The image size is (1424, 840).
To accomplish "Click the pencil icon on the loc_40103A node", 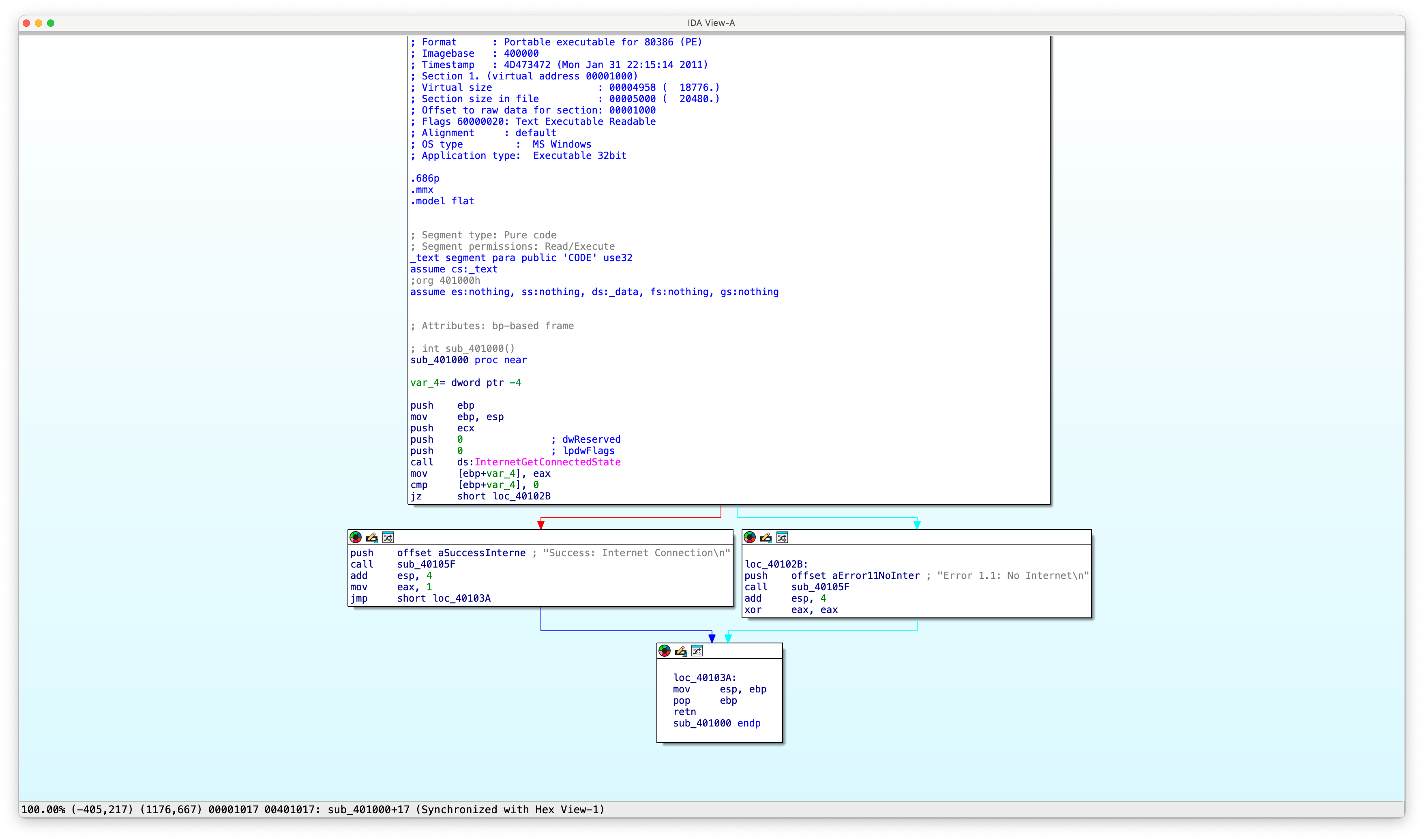I will tap(681, 651).
